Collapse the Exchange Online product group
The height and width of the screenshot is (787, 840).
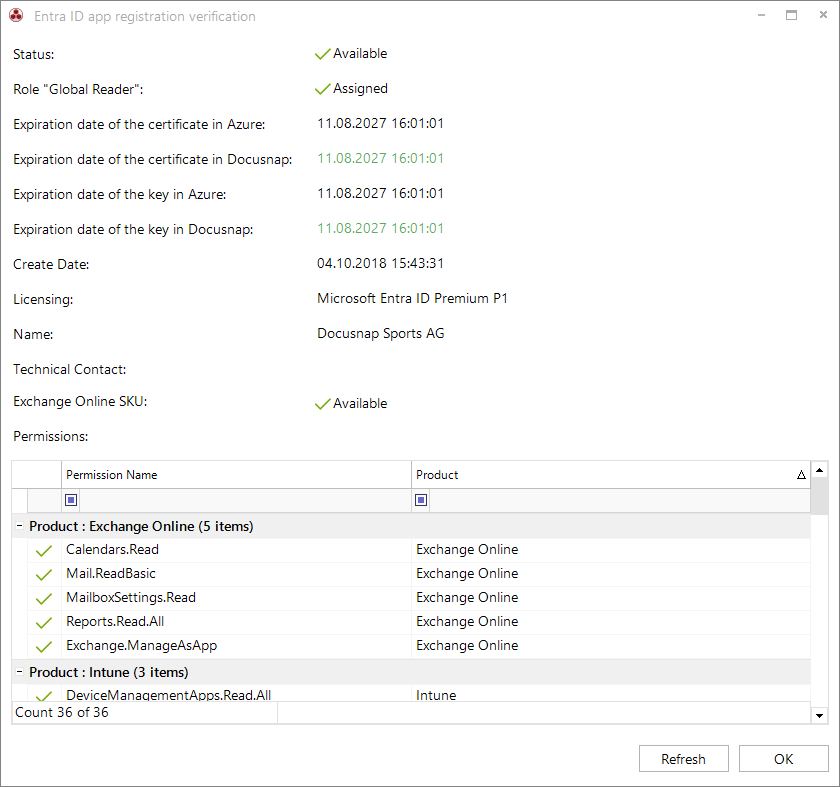coord(19,526)
